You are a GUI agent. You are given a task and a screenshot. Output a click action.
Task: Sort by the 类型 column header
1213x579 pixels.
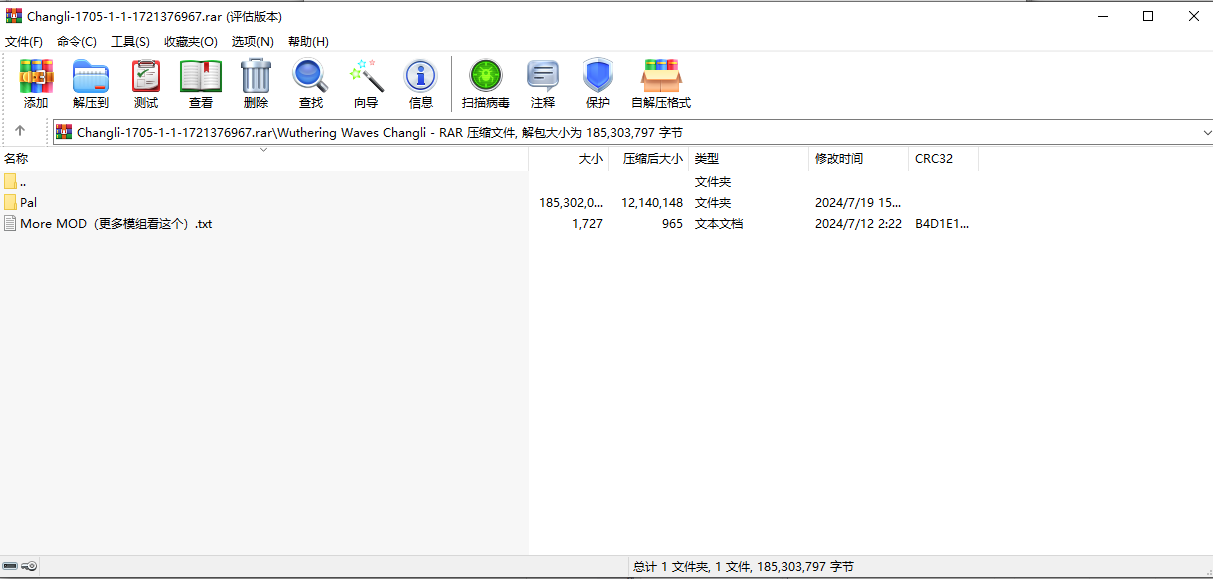coord(749,158)
